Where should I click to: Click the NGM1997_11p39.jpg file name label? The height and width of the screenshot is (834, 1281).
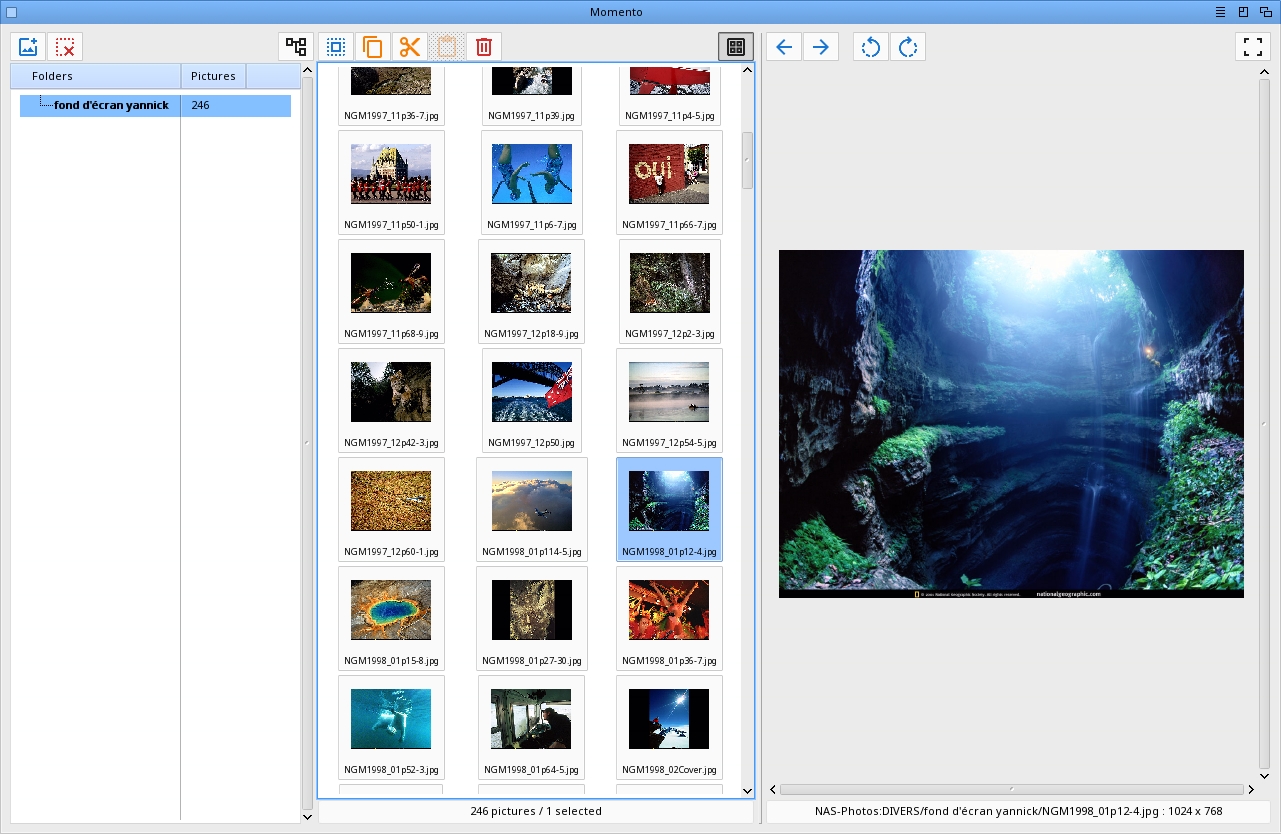tap(531, 116)
